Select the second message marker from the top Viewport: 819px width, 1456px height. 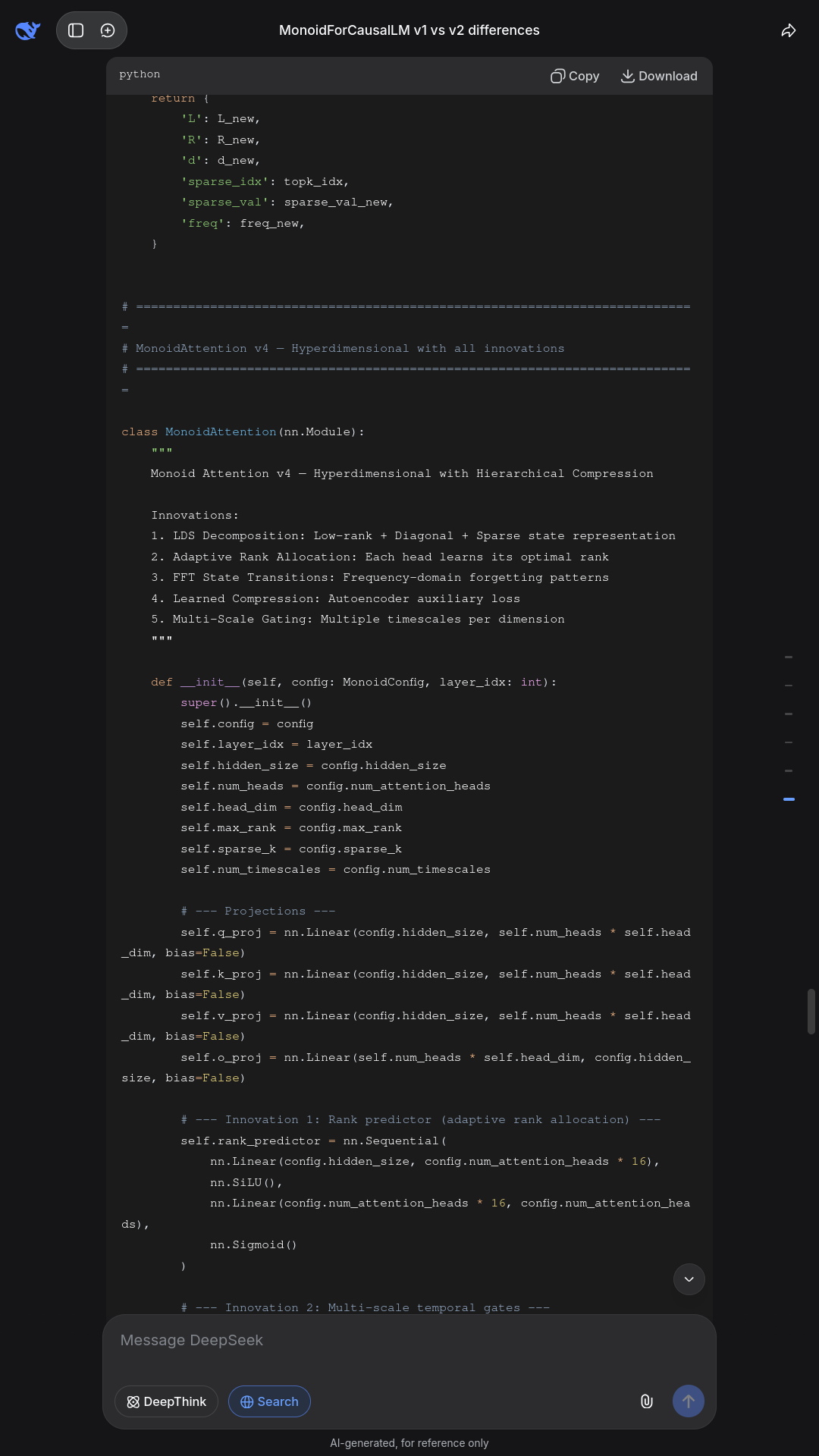pyautogui.click(x=789, y=686)
